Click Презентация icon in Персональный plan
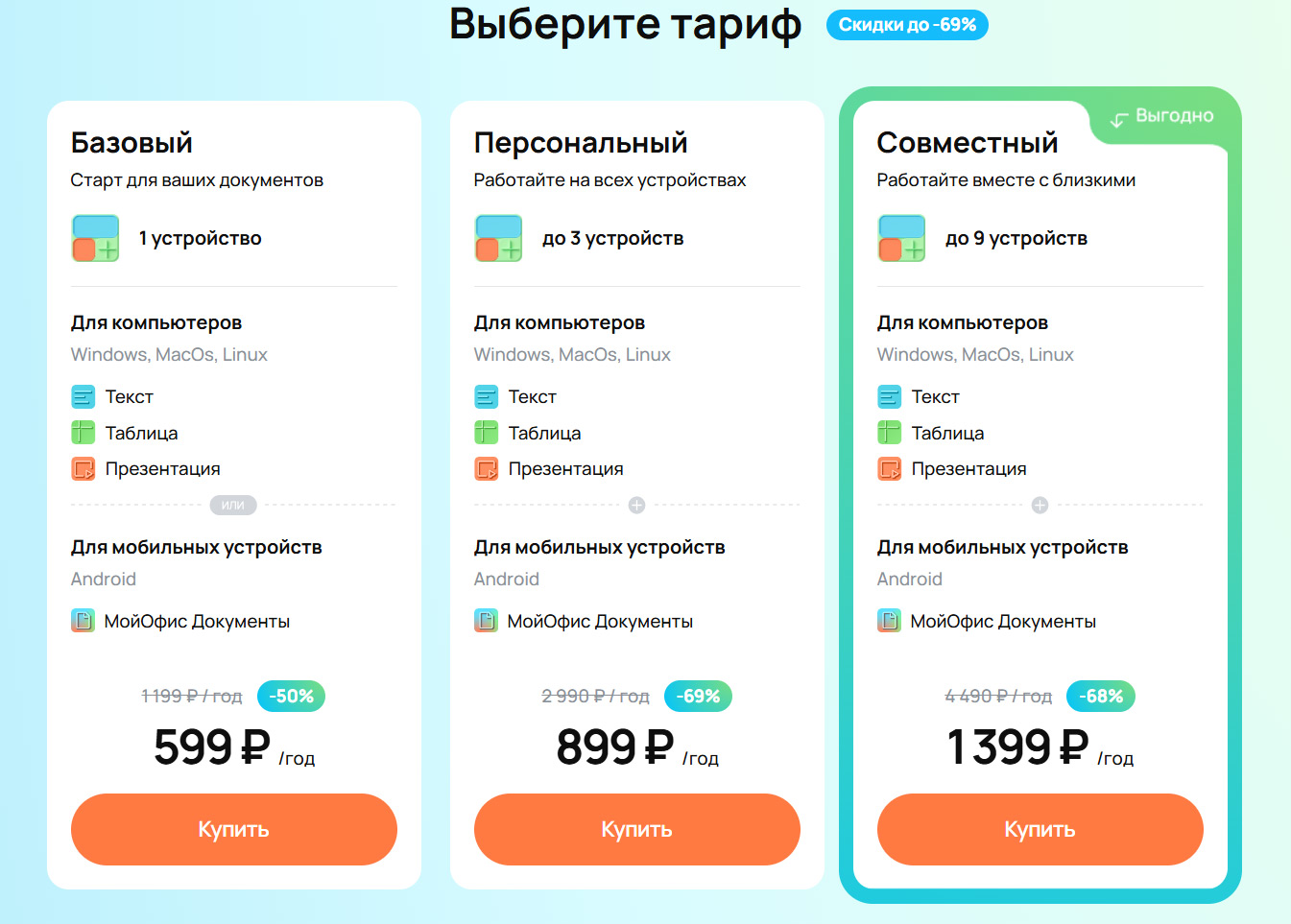The width and height of the screenshot is (1291, 924). (x=487, y=469)
